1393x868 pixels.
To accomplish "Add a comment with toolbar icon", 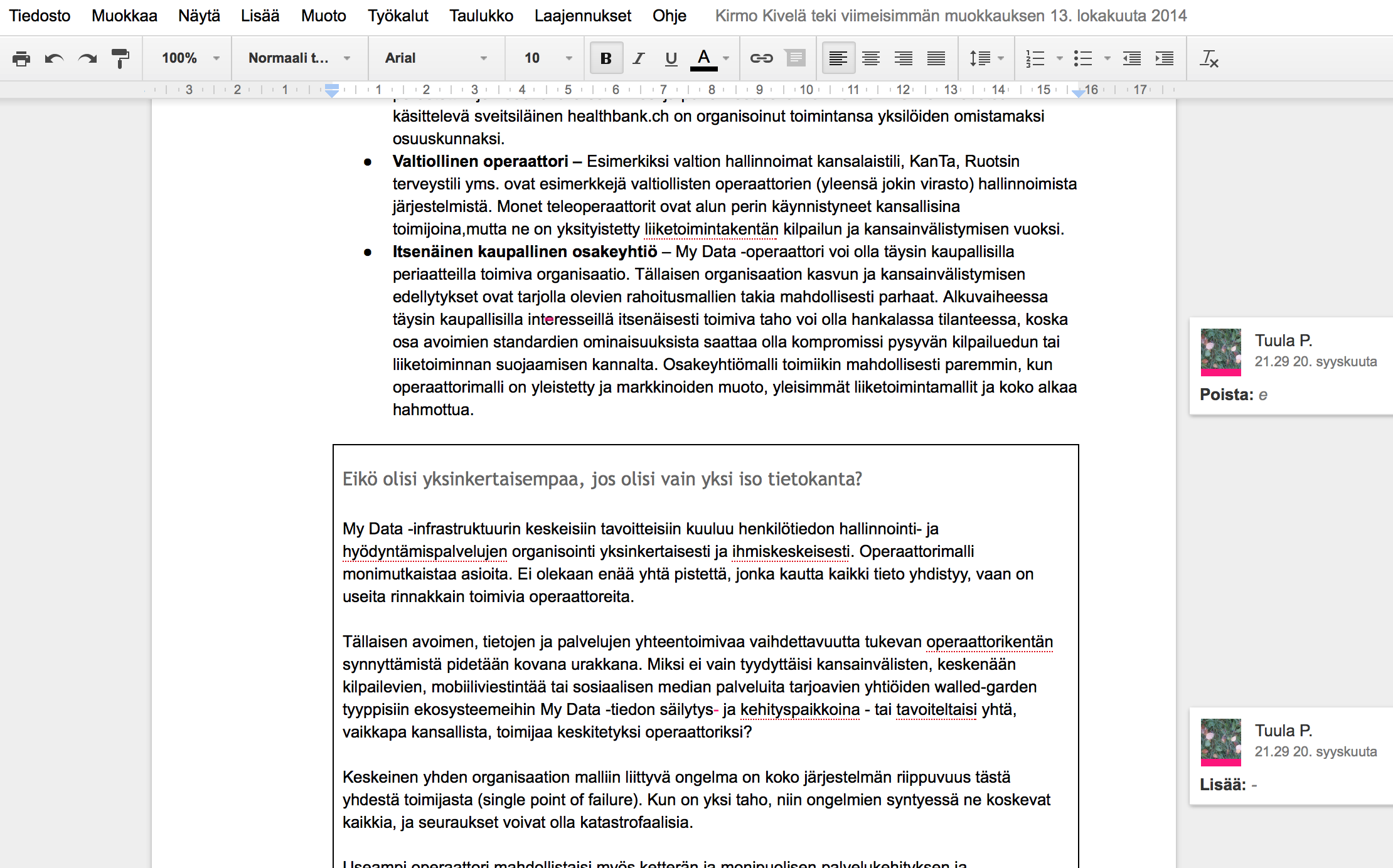I will 796,58.
